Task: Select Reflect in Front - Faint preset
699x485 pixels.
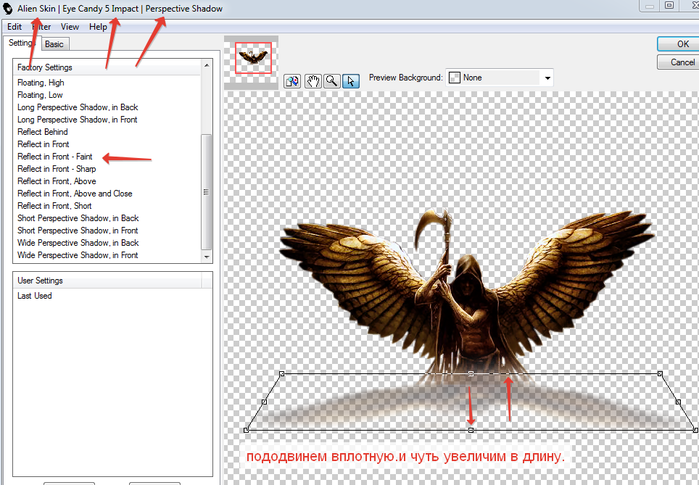Action: click(55, 156)
